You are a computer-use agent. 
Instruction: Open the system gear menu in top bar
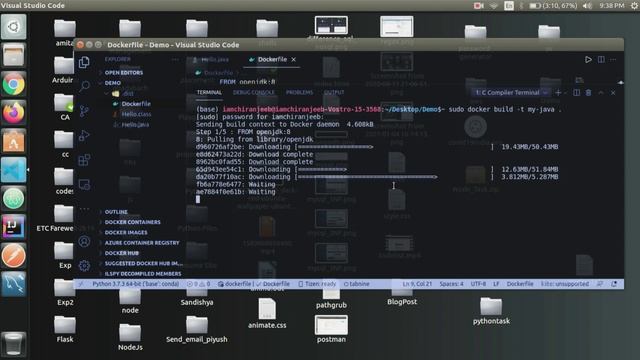click(x=634, y=5)
